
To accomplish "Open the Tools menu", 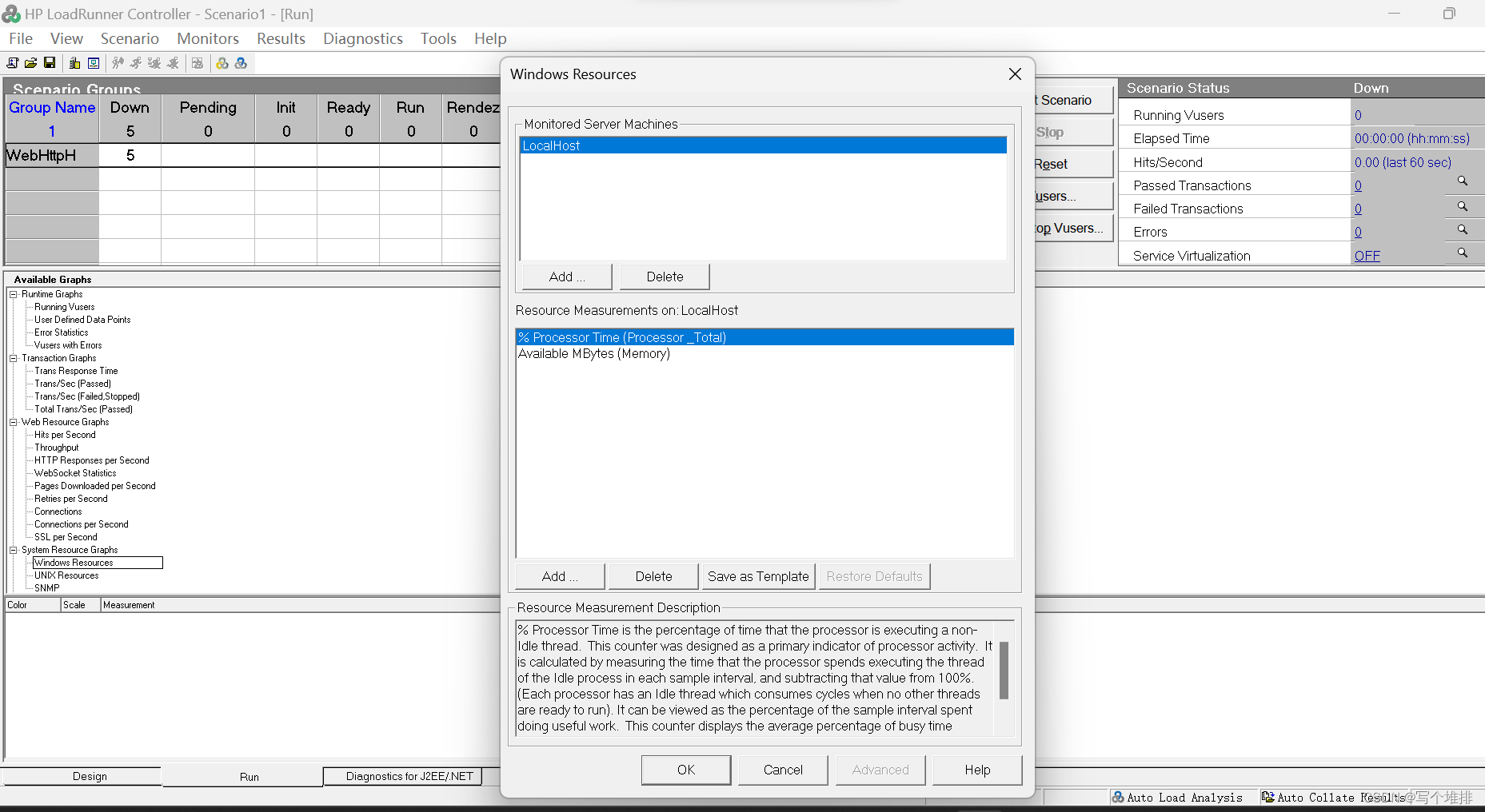I will click(x=438, y=38).
